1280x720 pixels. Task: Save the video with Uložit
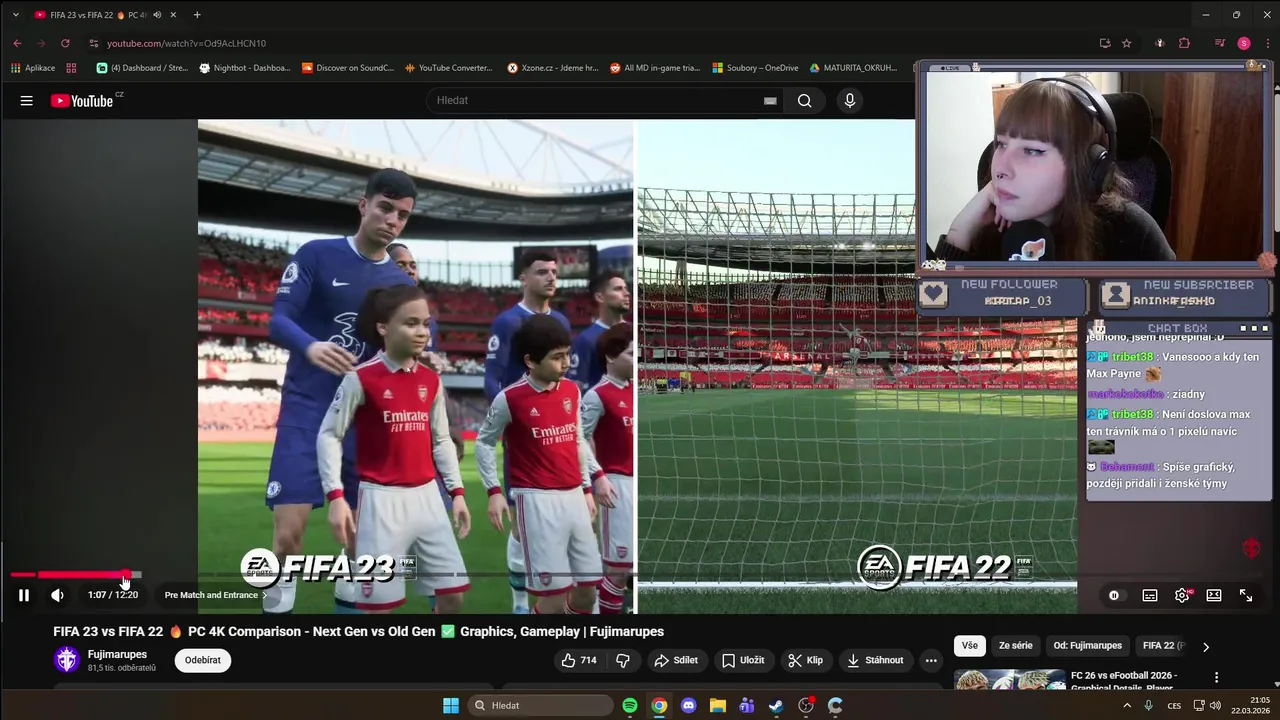click(743, 660)
